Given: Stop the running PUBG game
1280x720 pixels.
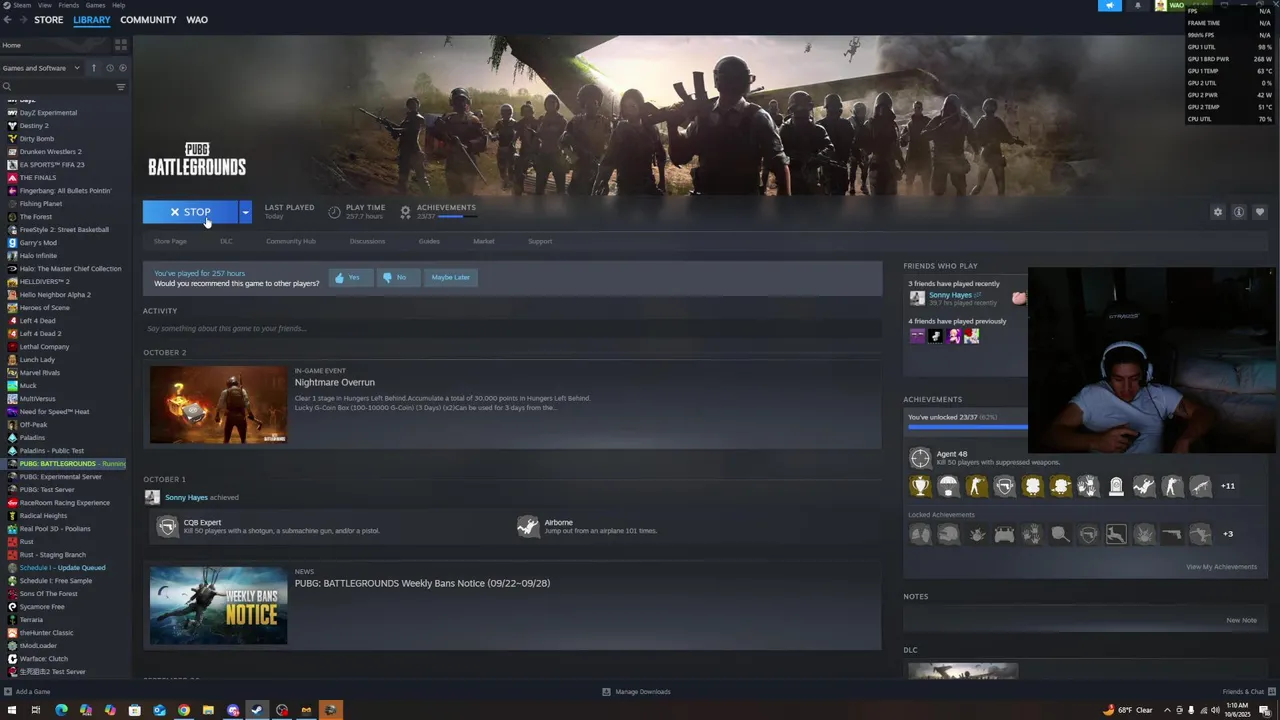Looking at the screenshot, I should tap(190, 212).
